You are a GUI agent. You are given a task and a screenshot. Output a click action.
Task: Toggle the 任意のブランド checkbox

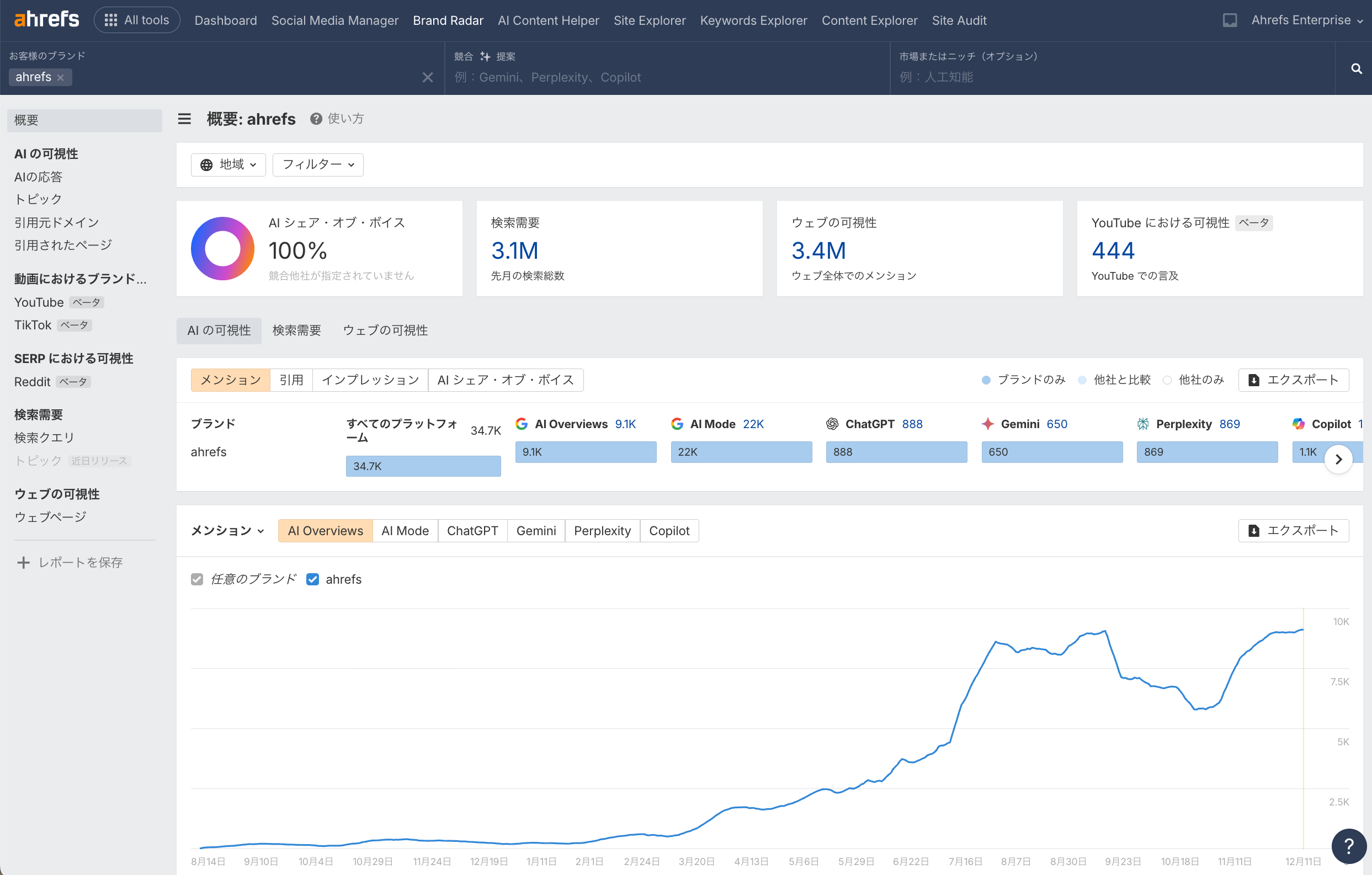pos(197,579)
